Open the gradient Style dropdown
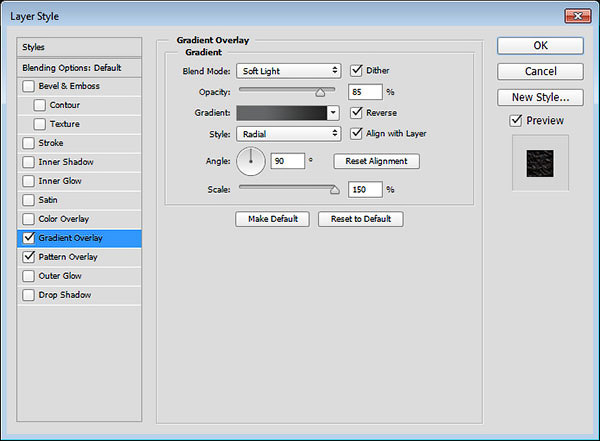Viewport: 600px width, 441px height. (x=289, y=134)
